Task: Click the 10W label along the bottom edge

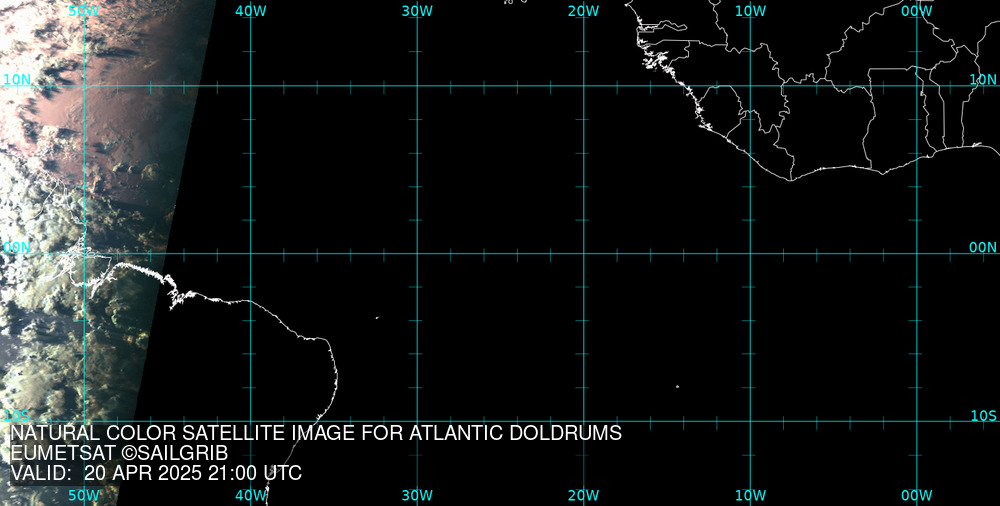Action: 751,495
